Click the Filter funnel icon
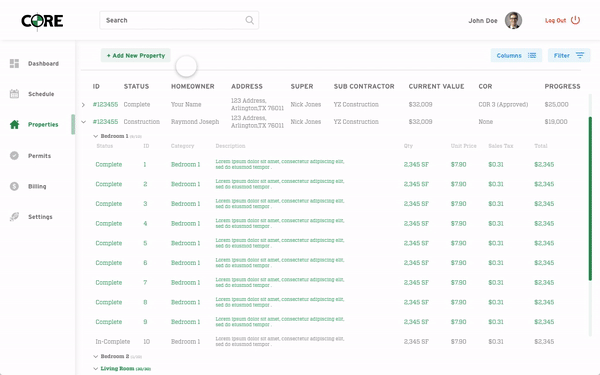The image size is (600, 375). [580, 55]
